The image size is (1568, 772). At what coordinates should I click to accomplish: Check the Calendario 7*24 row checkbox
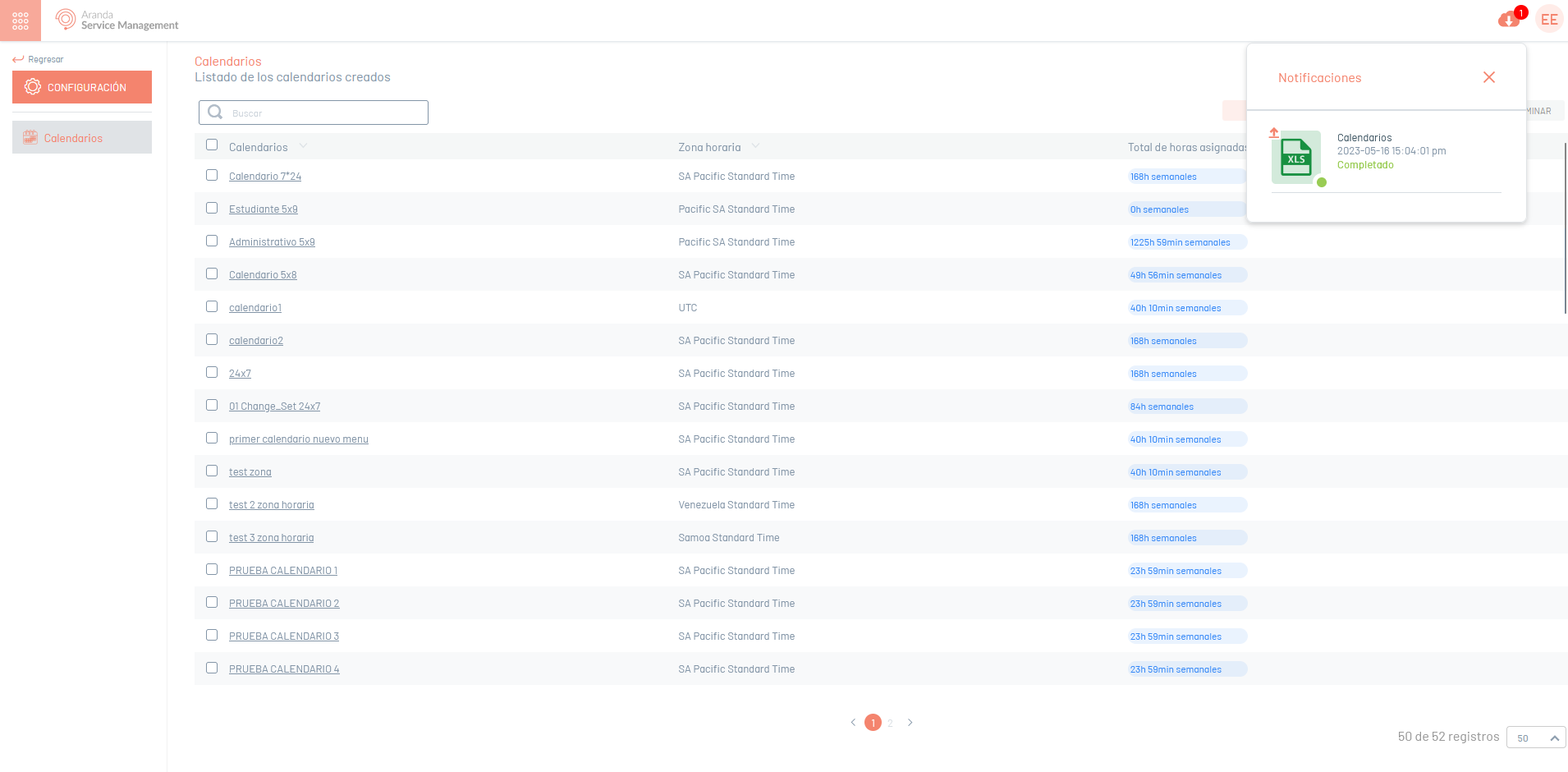coord(212,176)
